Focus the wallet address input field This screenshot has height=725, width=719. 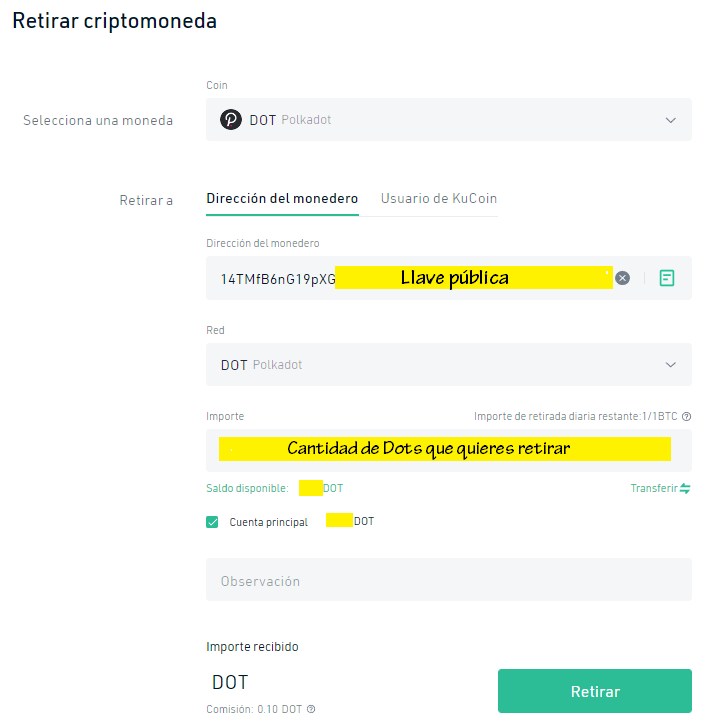point(410,278)
